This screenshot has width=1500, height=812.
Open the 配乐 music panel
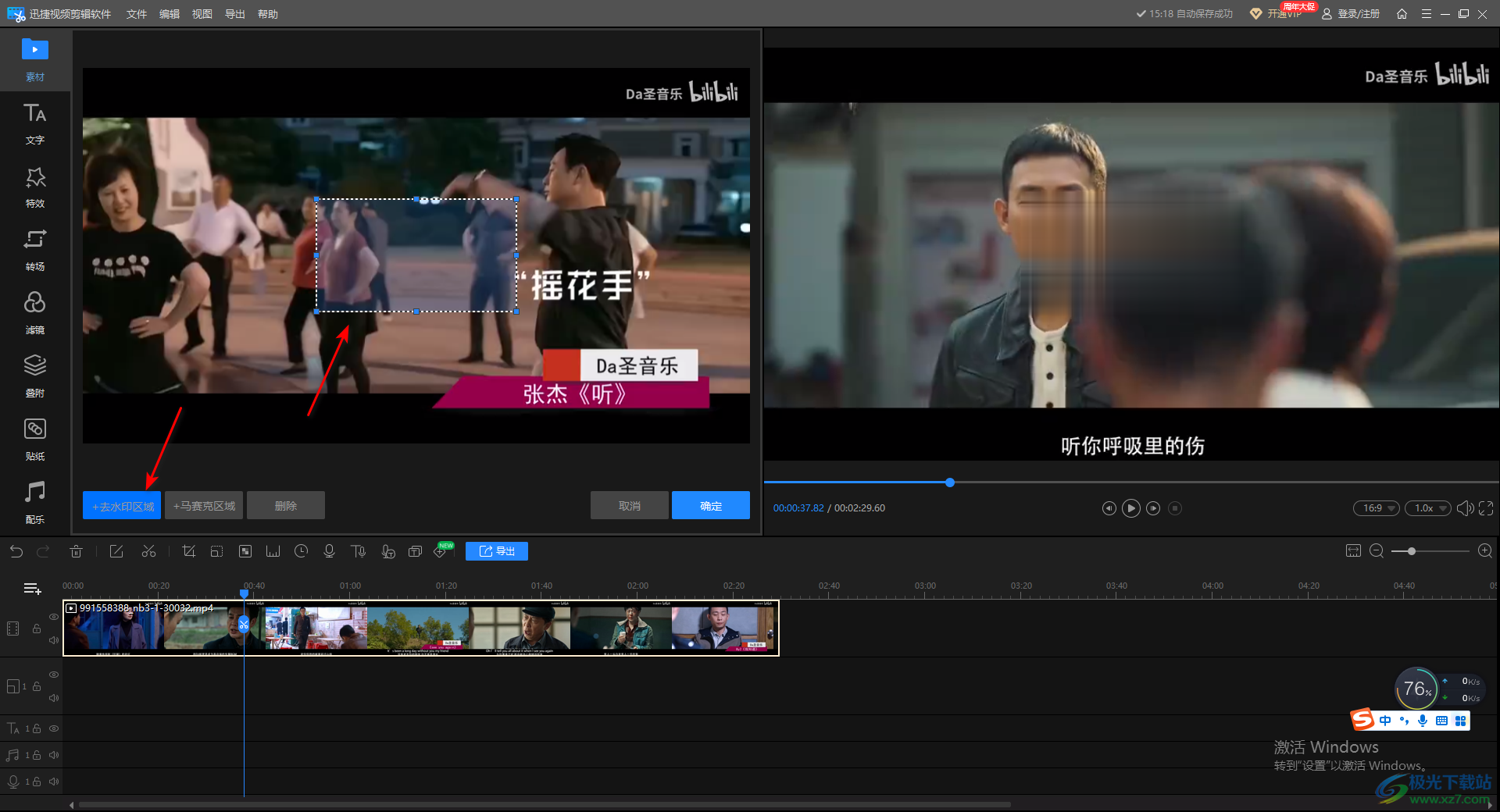34,503
